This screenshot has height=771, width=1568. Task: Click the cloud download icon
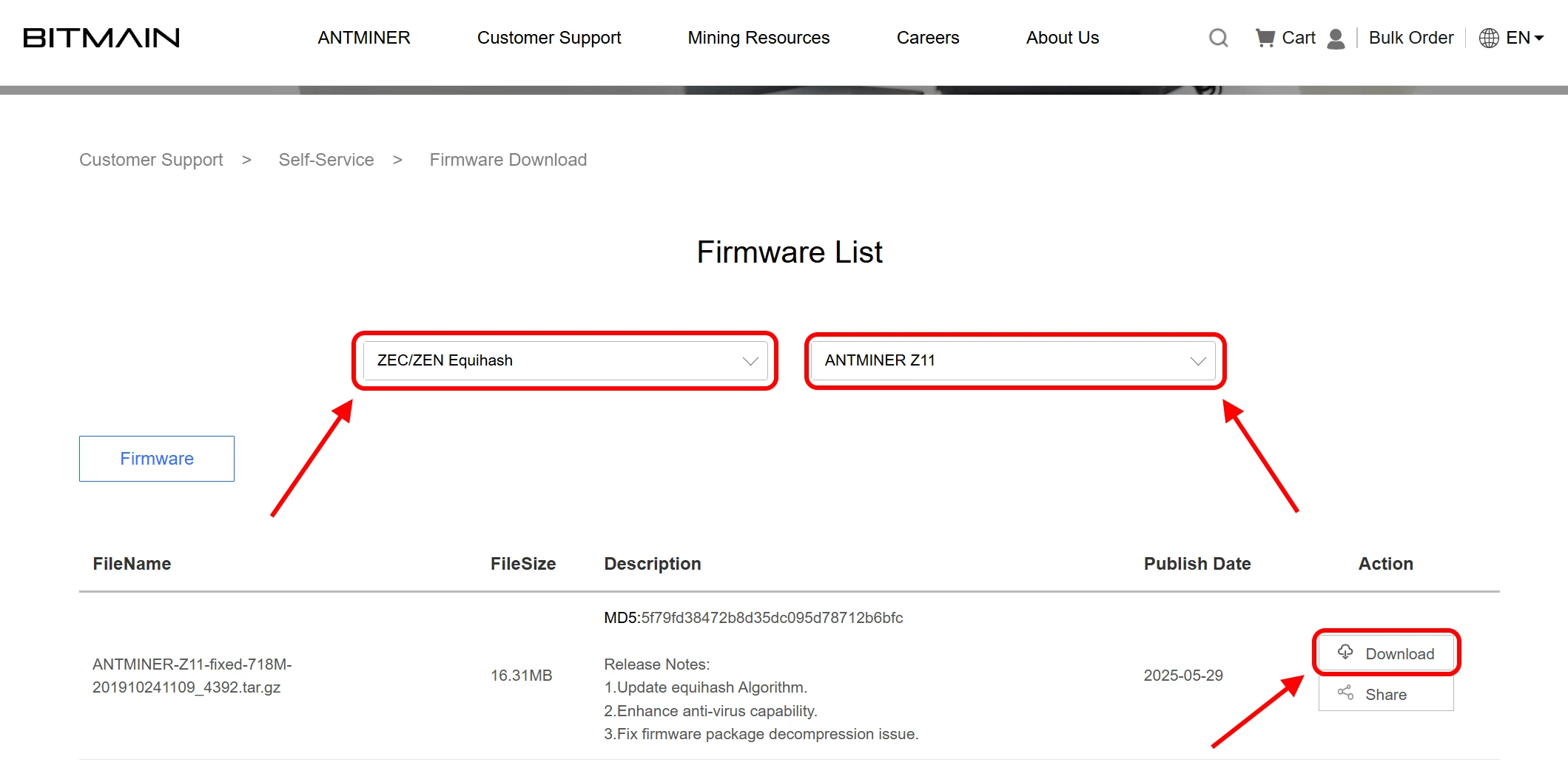(1345, 652)
